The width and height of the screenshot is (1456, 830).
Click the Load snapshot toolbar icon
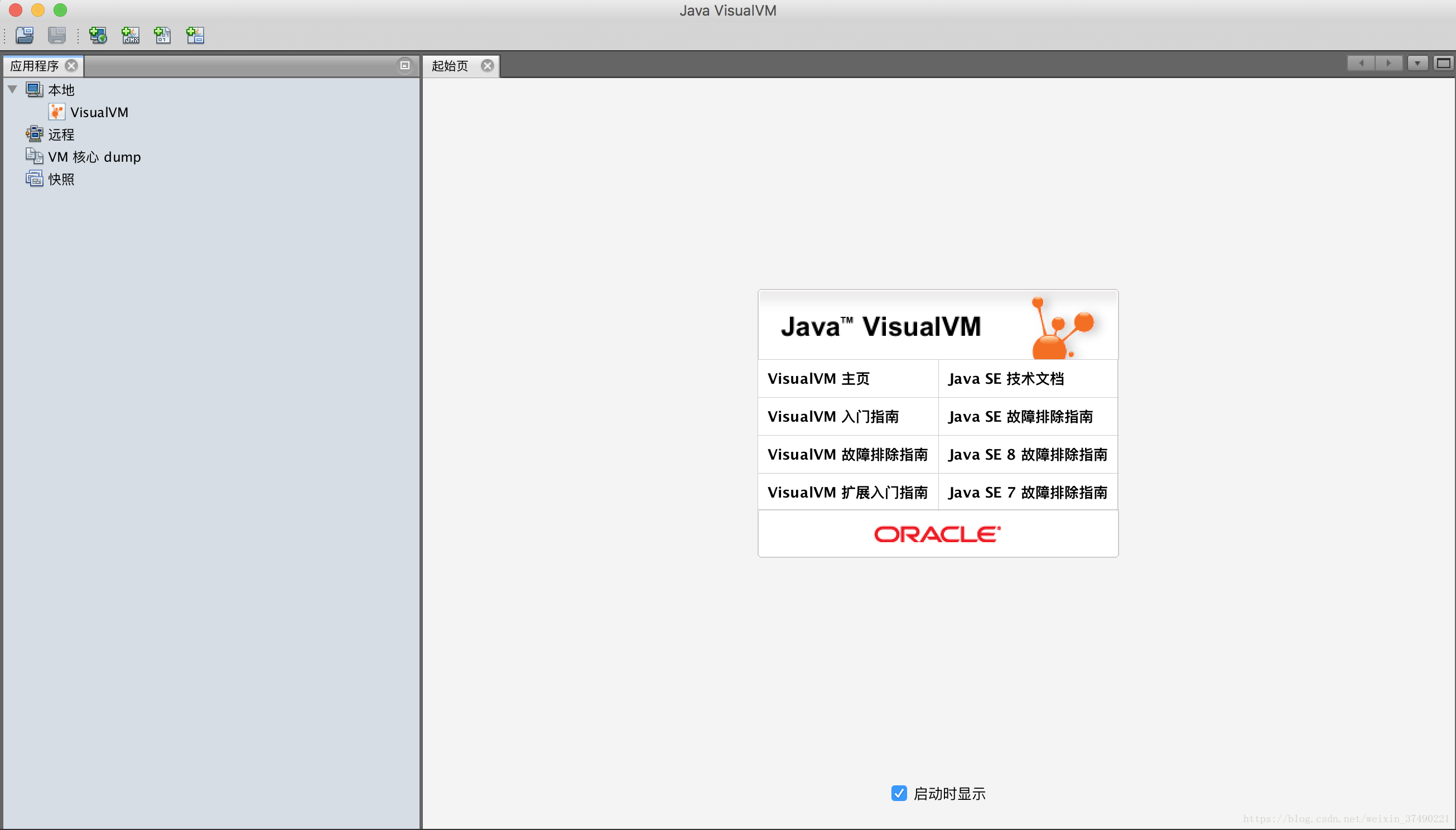25,35
